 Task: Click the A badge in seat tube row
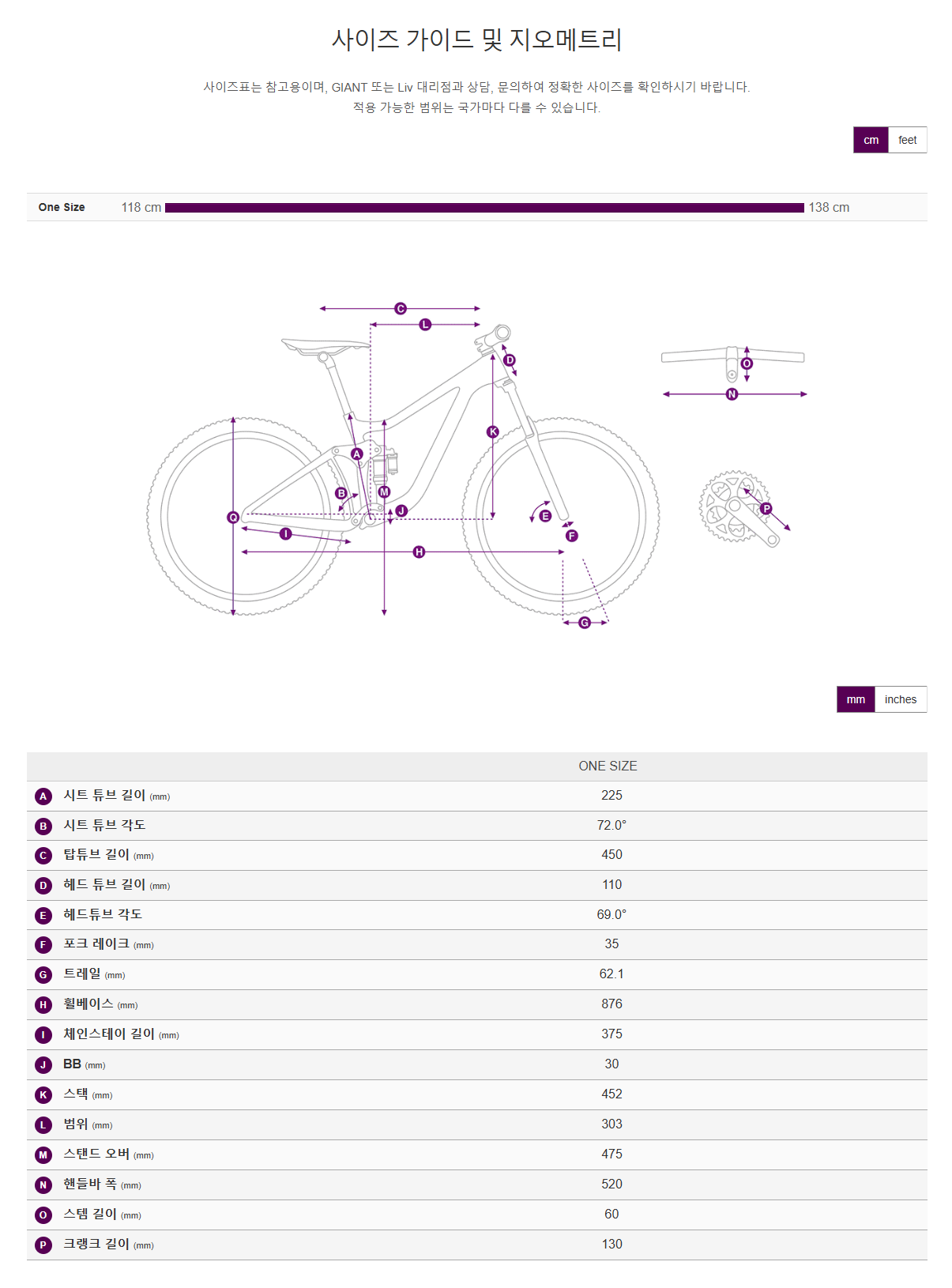(43, 797)
